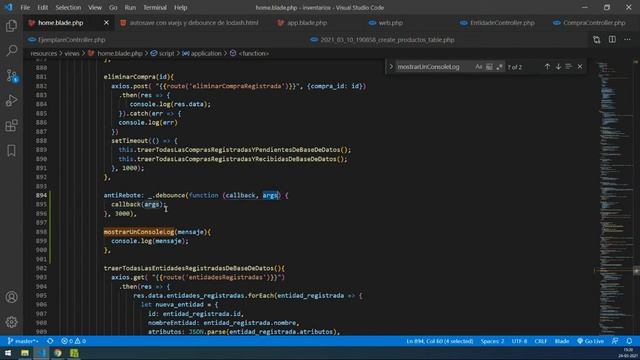Click the script breadcrumb segment
Screen dimensions: 640x360
[162, 53]
